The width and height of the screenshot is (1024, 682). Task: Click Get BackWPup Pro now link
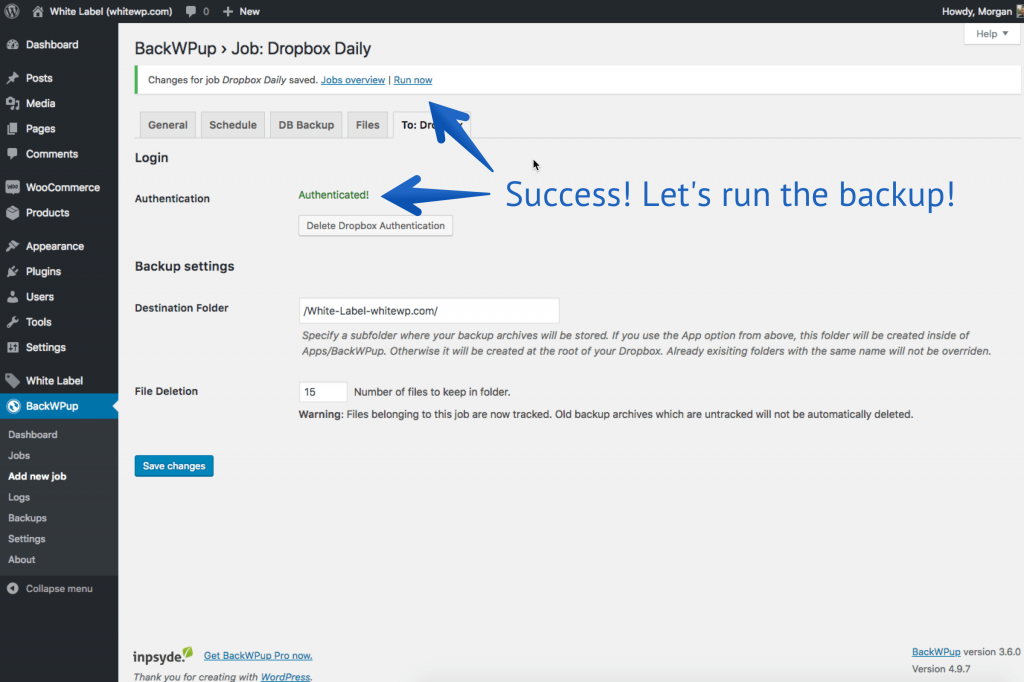tap(258, 655)
